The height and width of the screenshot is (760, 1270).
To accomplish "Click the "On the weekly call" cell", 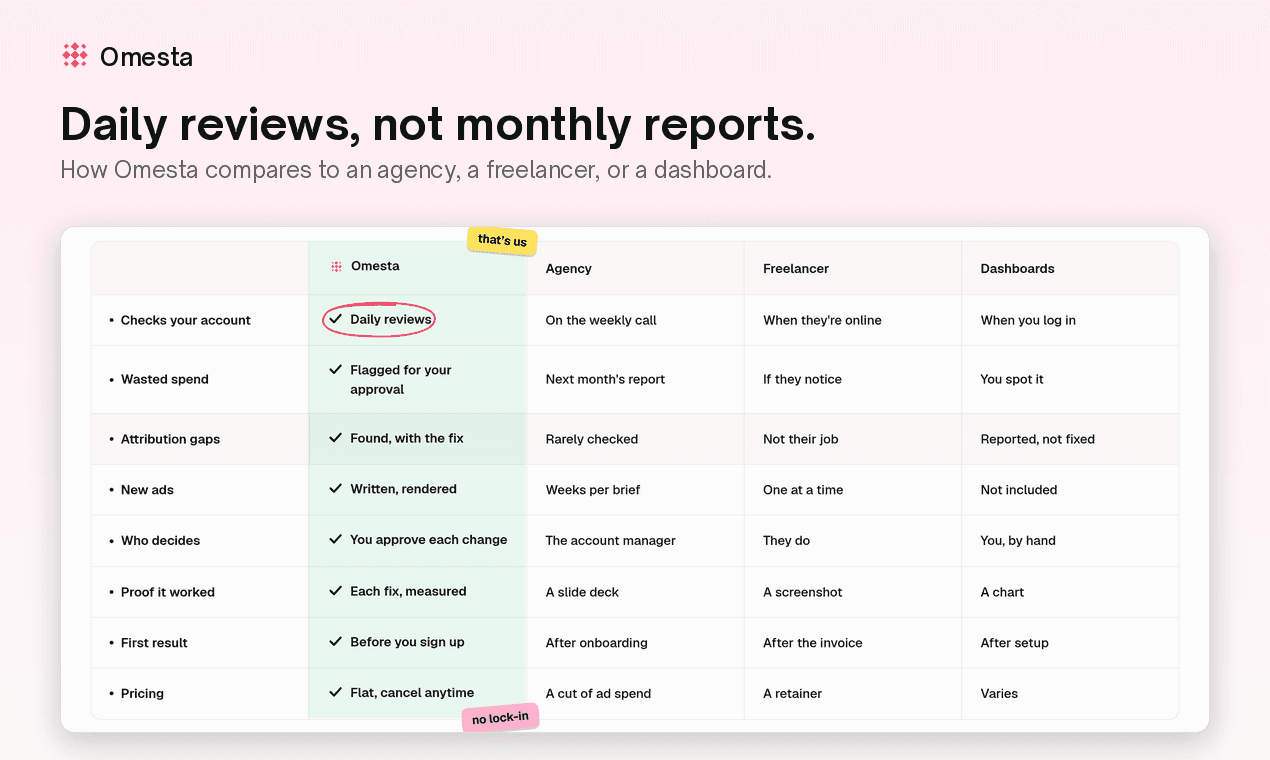I will point(601,320).
